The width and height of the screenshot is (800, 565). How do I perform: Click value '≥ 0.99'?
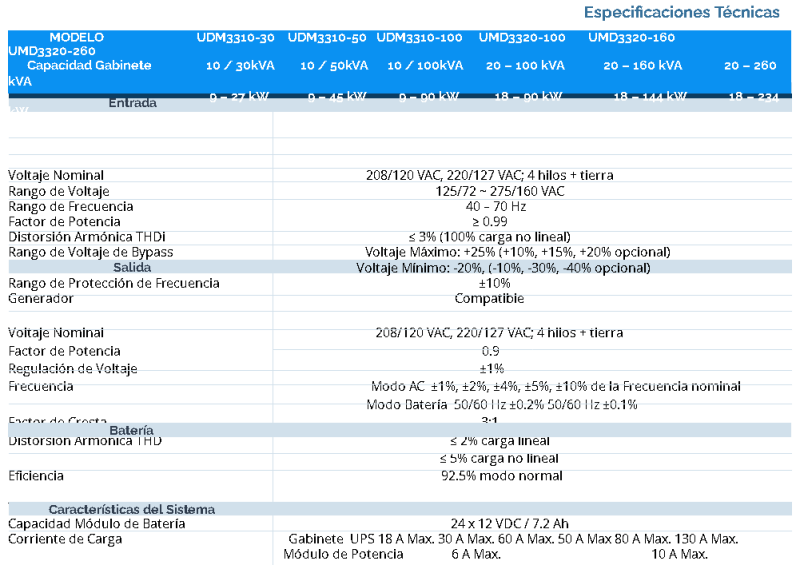click(489, 222)
